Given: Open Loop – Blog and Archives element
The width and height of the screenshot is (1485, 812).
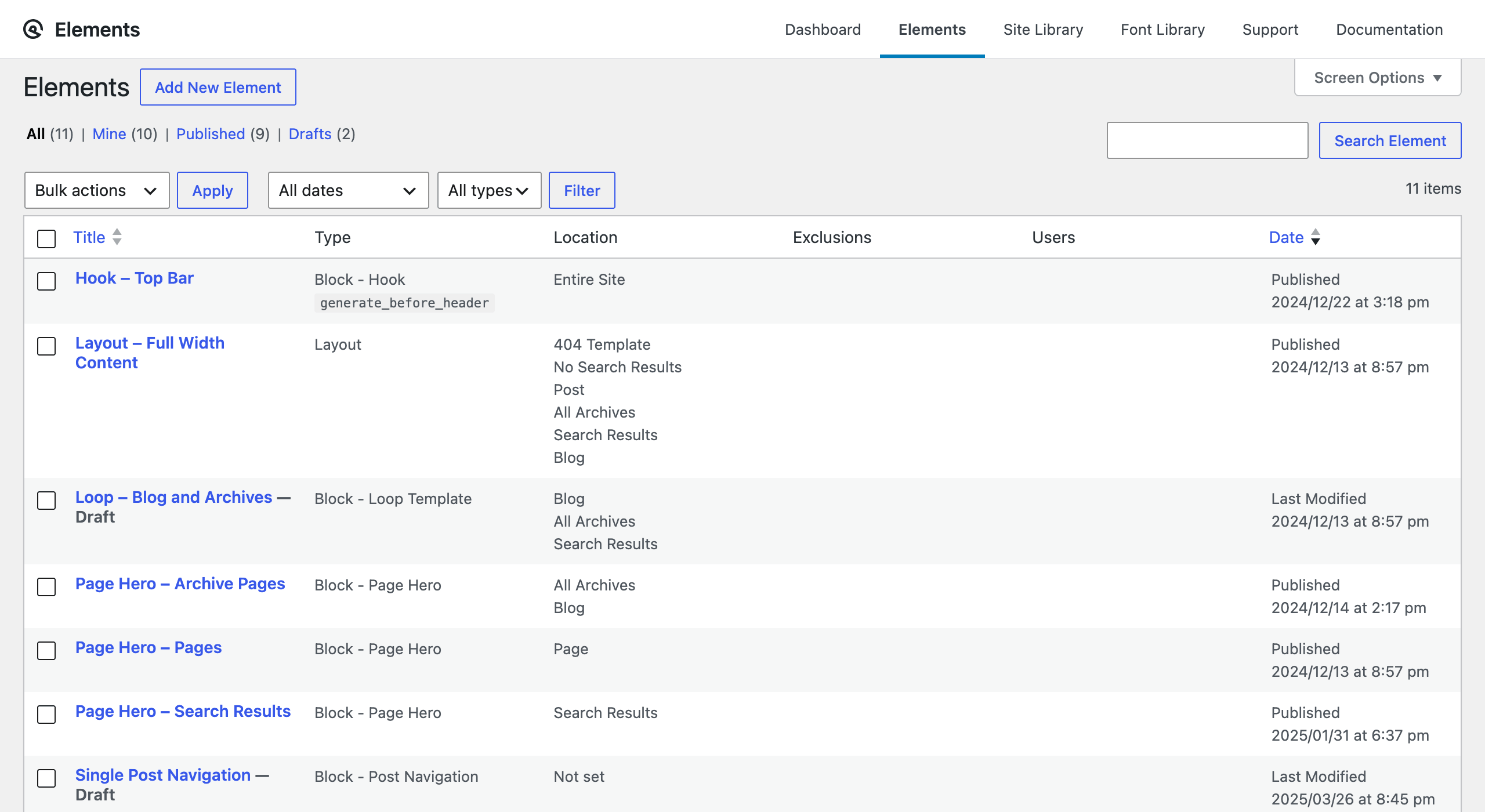Looking at the screenshot, I should pyautogui.click(x=174, y=497).
